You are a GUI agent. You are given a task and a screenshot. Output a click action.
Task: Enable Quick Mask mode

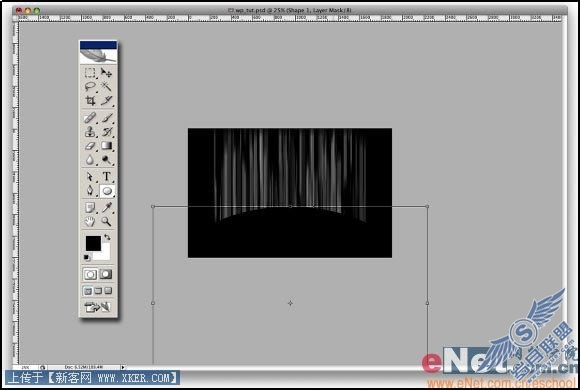(106, 274)
